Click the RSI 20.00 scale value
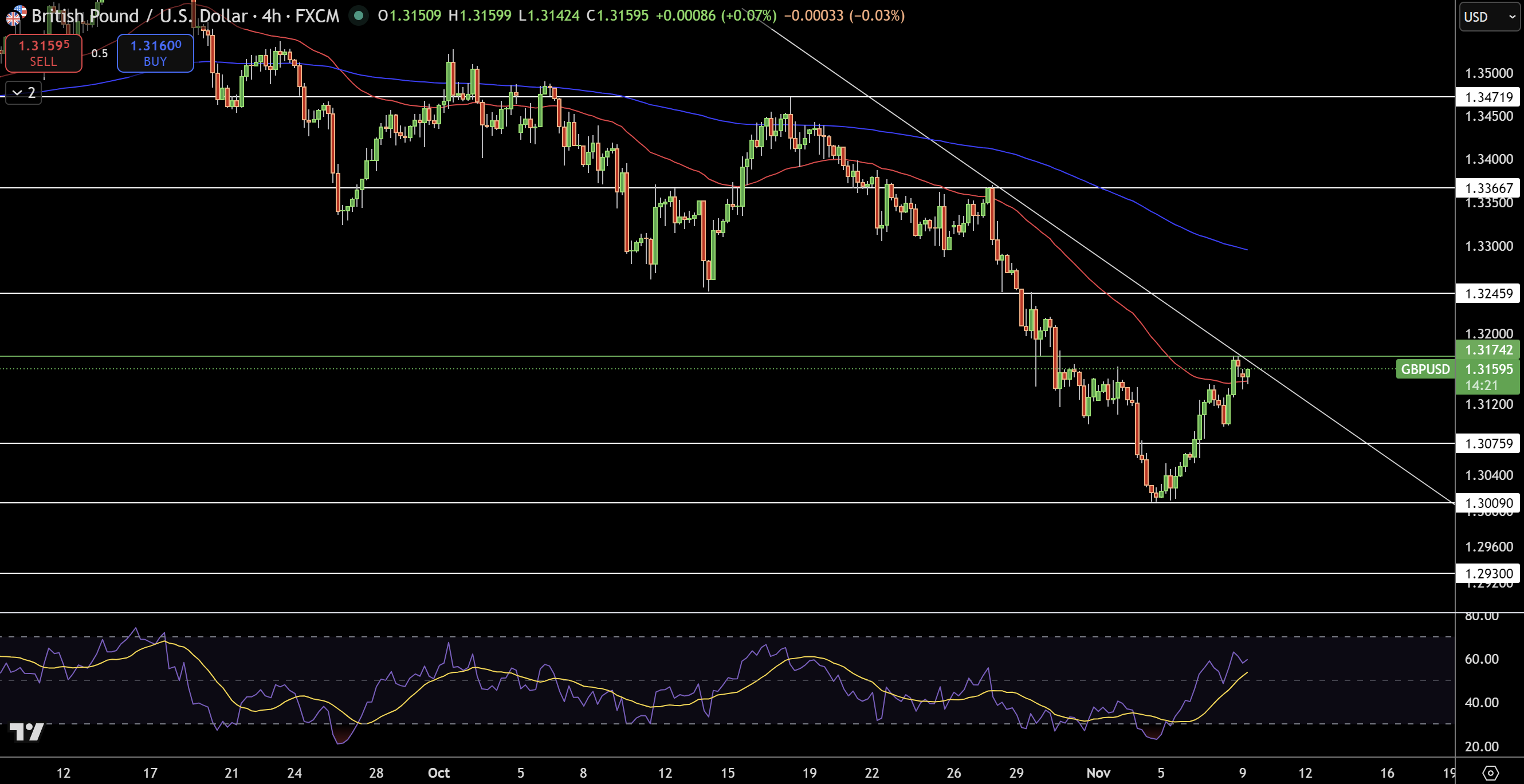This screenshot has width=1524, height=784. pos(1482,746)
